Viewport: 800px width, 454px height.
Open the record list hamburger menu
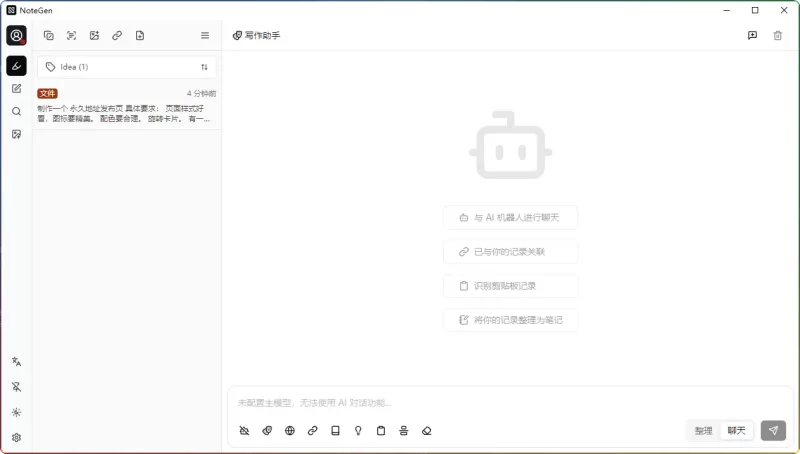(205, 35)
